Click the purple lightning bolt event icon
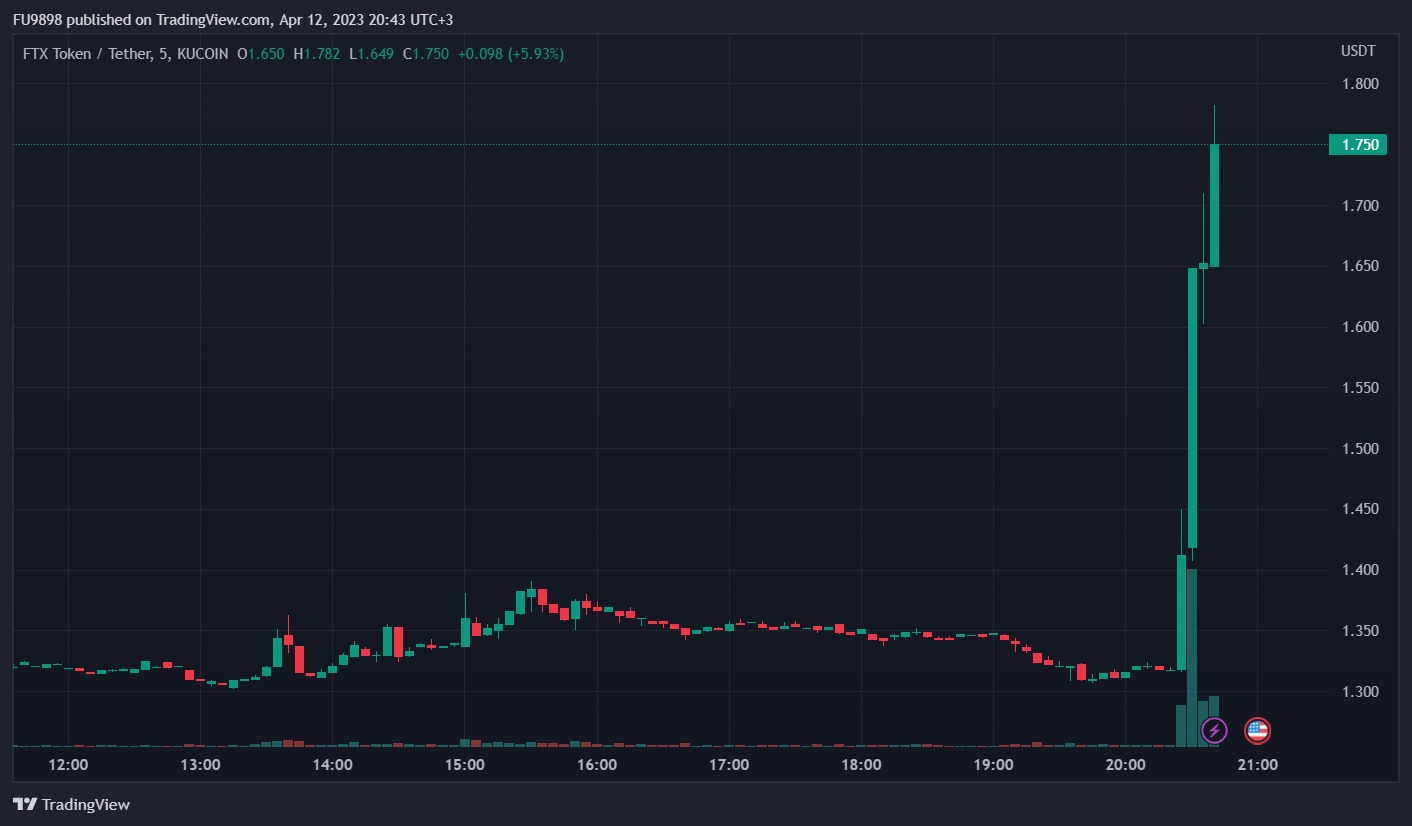Screen dimensions: 1412x826 click(x=1213, y=731)
